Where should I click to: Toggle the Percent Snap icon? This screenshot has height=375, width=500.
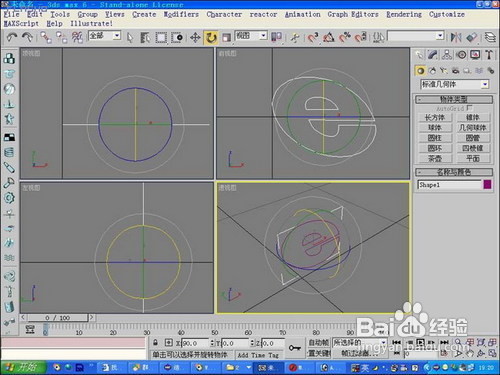pyautogui.click(x=345, y=37)
